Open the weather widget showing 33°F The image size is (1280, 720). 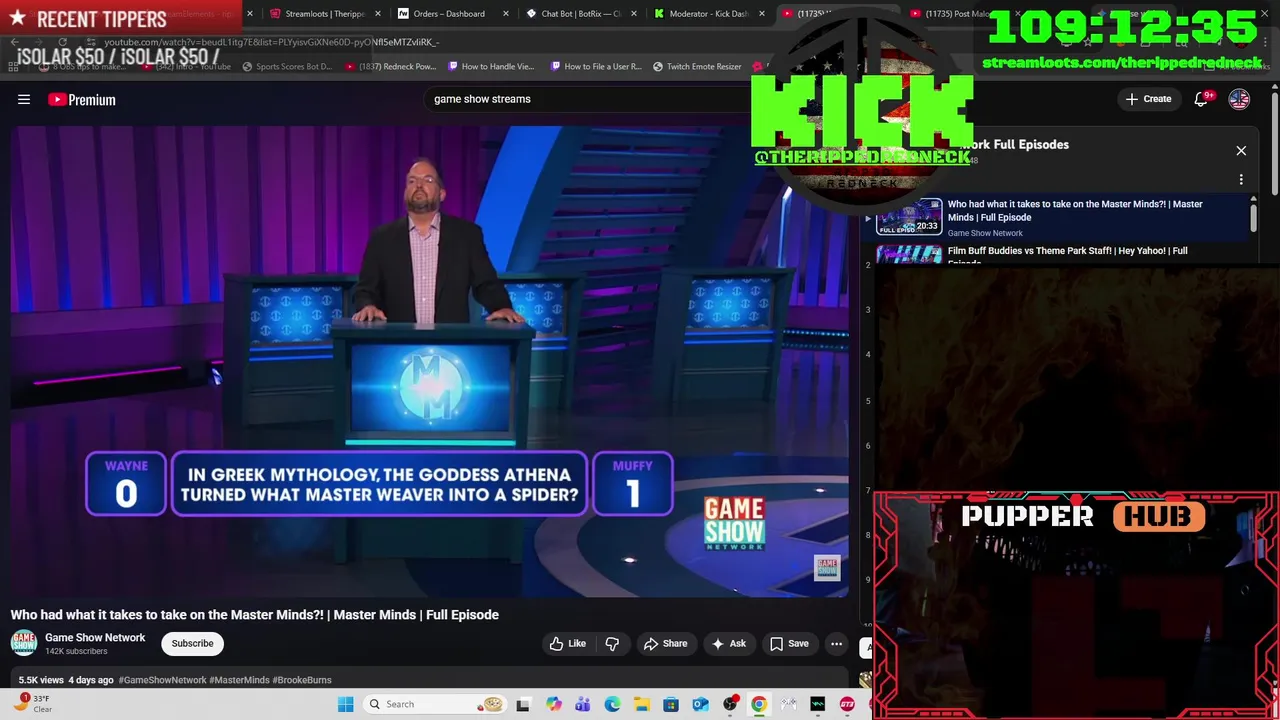coord(30,704)
